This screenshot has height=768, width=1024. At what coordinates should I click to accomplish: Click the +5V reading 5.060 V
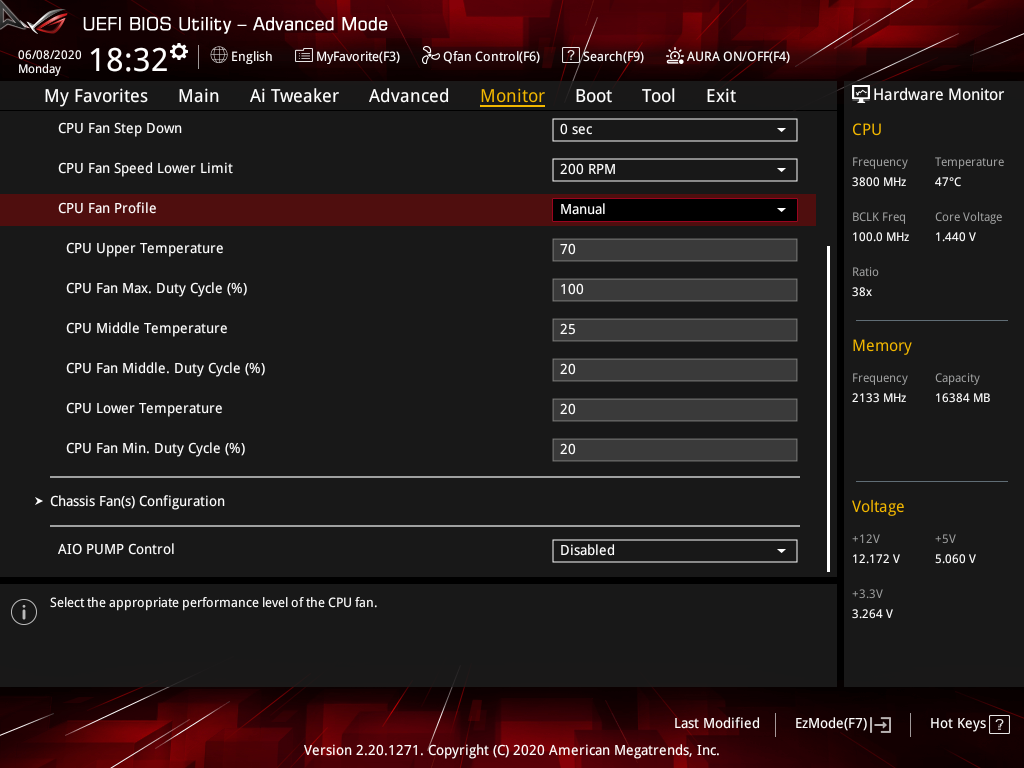click(955, 559)
